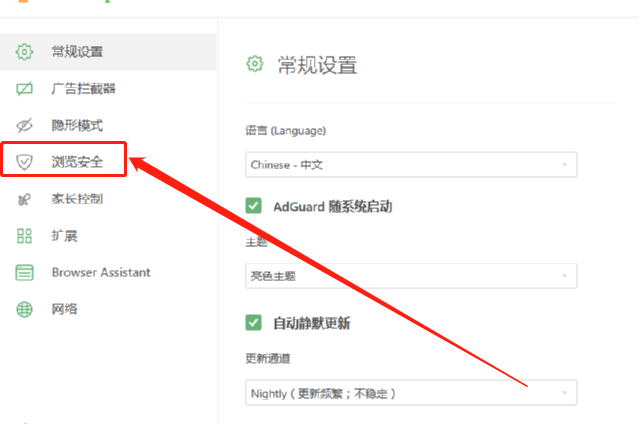Open the 网络 settings section
Screen dimensions: 641x425
[108, 309]
